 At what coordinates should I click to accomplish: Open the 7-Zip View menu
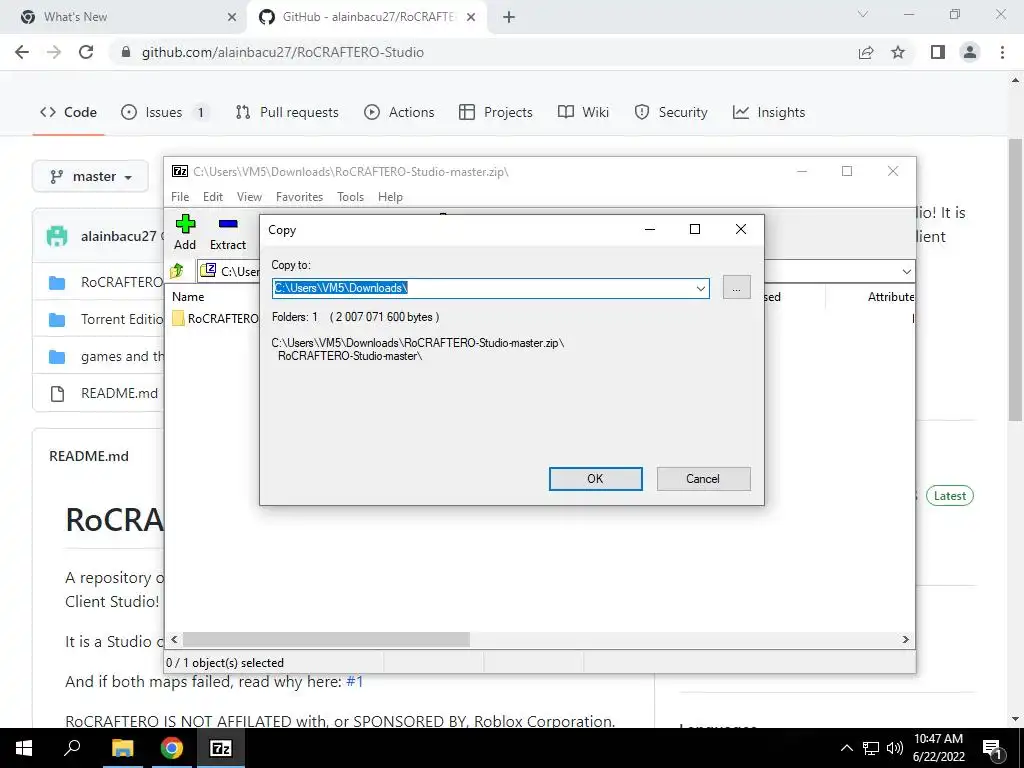(x=249, y=197)
